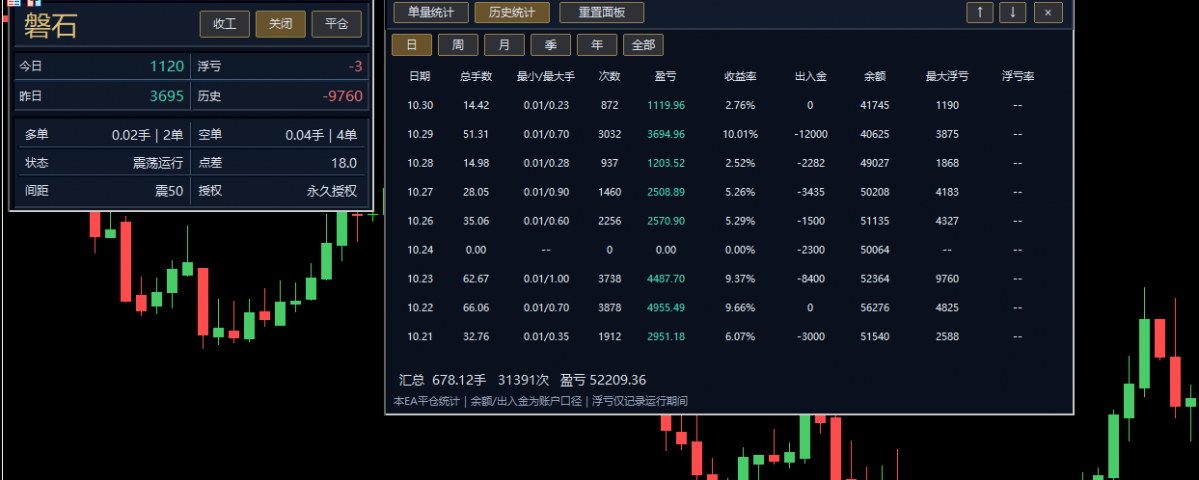The width and height of the screenshot is (1199, 480).
Task: Move statistics panel up with ↑ arrow
Action: (980, 12)
